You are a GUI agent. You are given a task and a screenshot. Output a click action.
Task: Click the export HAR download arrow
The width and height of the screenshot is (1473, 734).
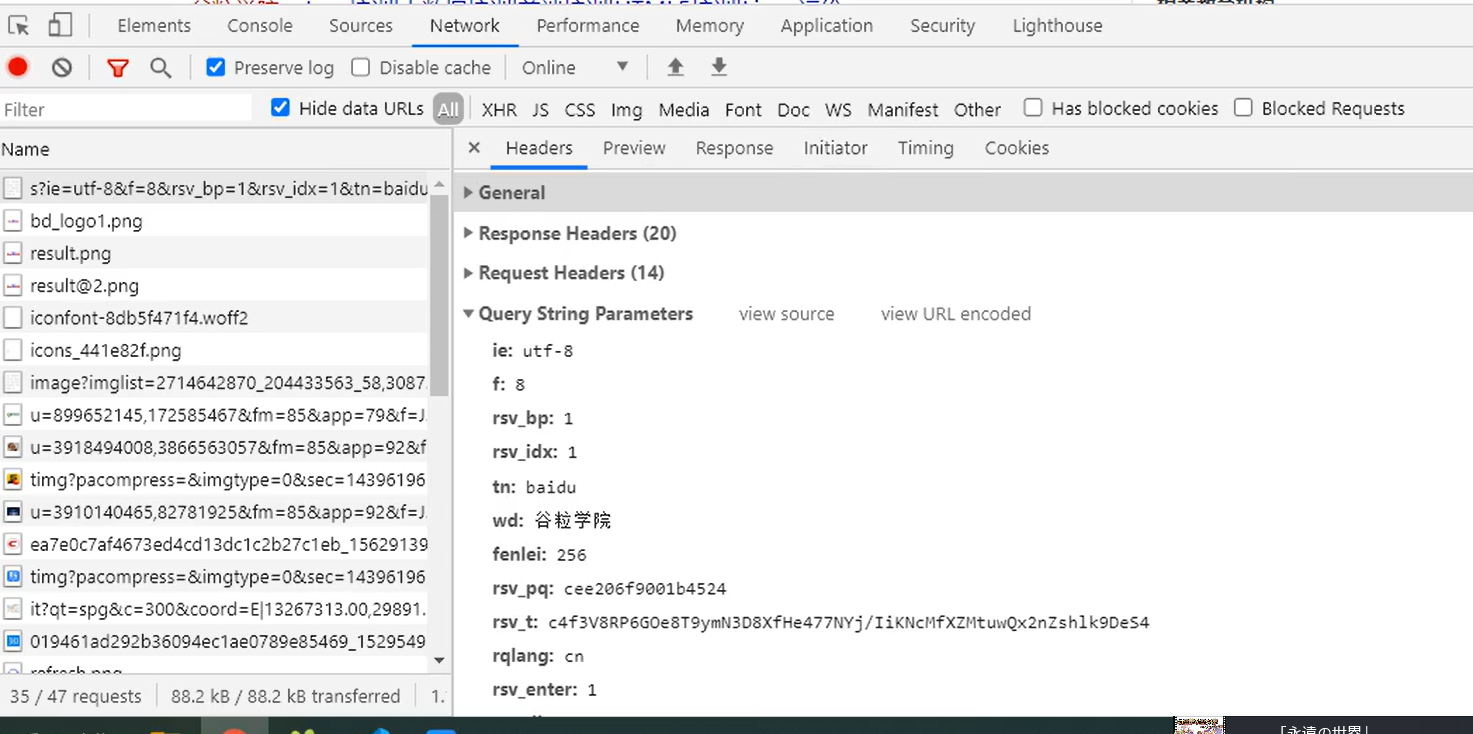[719, 68]
